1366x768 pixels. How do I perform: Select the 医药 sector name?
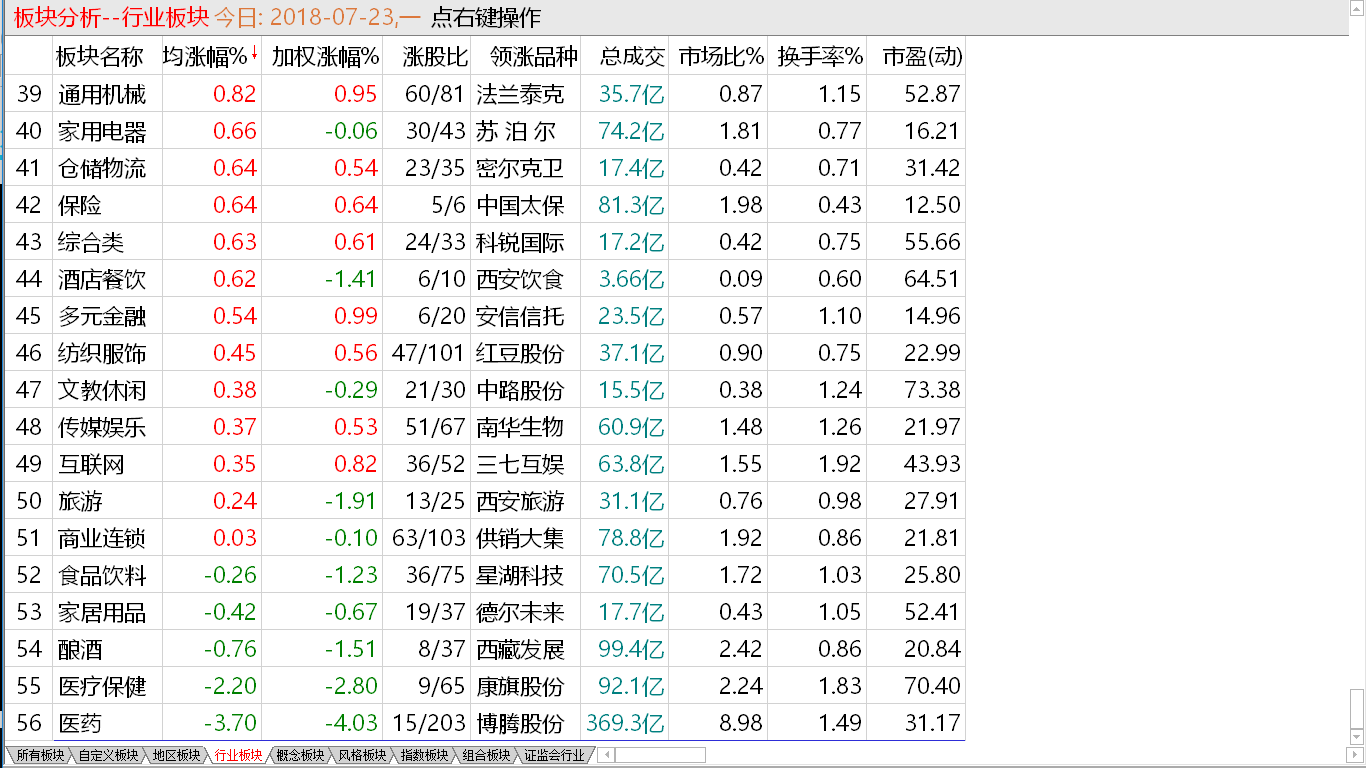coord(80,723)
